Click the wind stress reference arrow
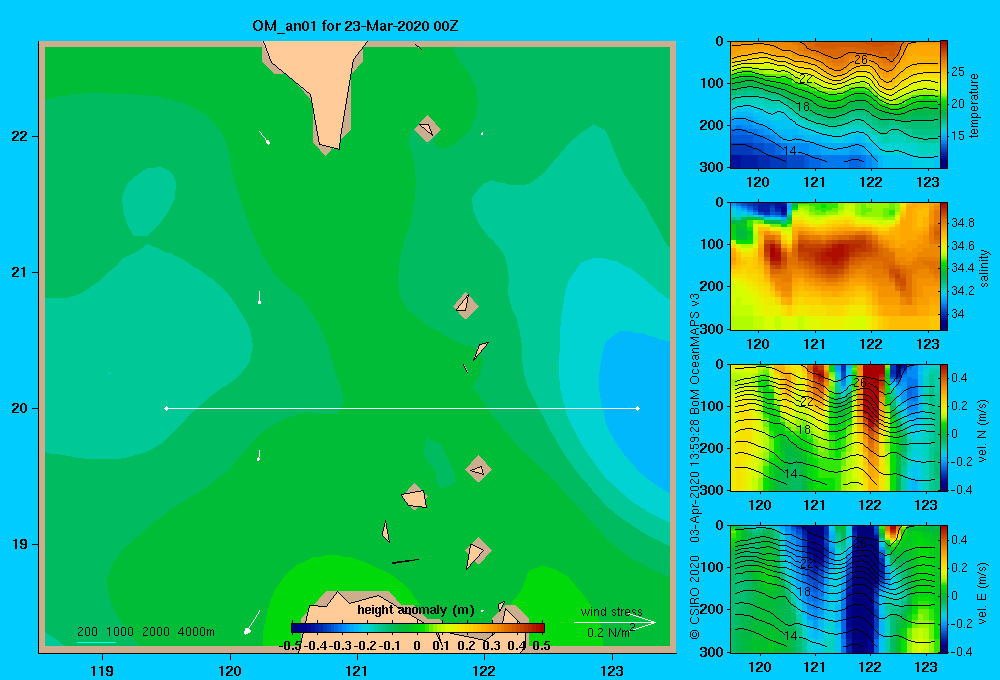This screenshot has width=1000, height=680. pos(615,623)
